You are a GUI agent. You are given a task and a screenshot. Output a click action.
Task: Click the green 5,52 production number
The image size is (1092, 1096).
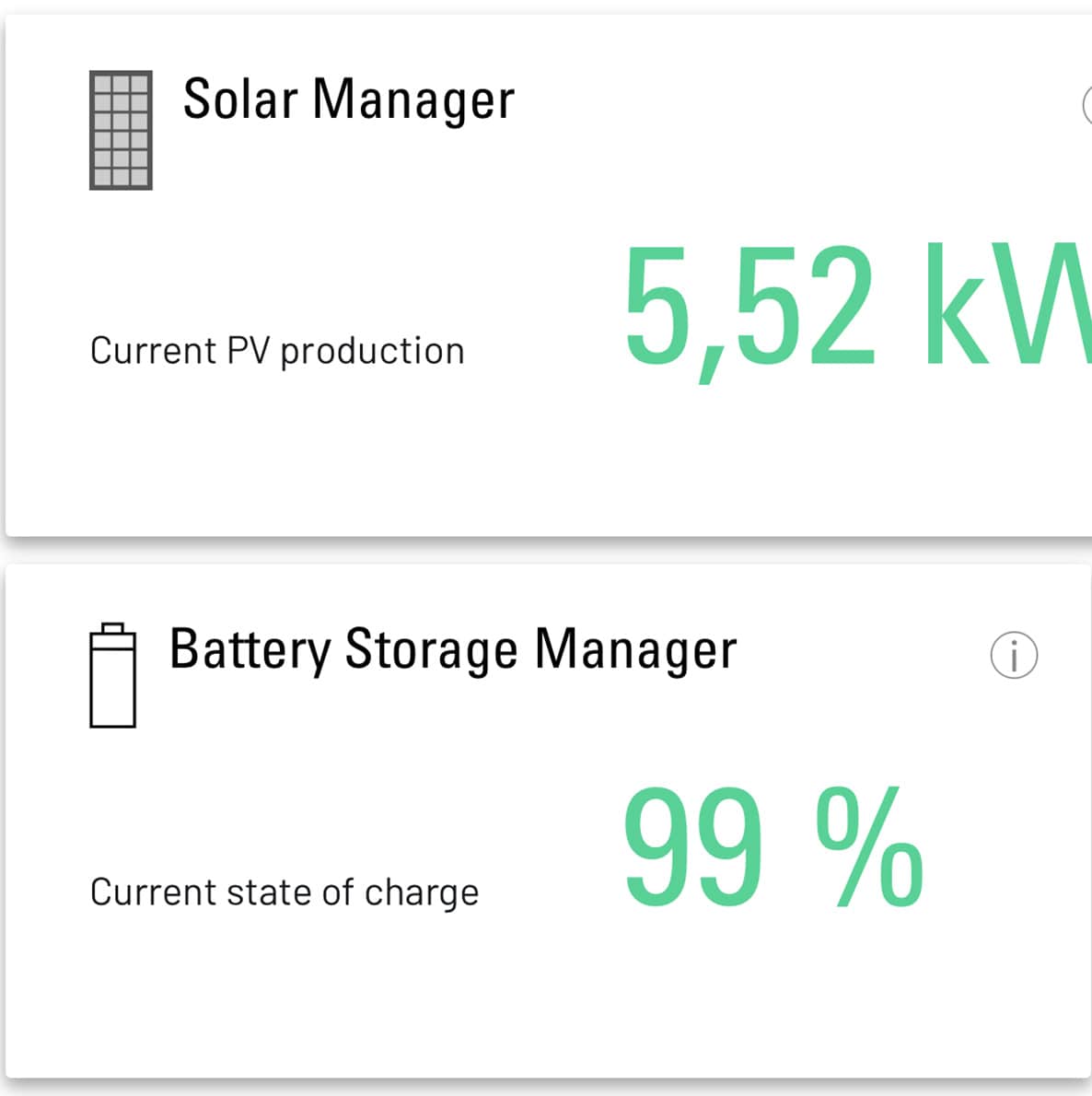(749, 305)
